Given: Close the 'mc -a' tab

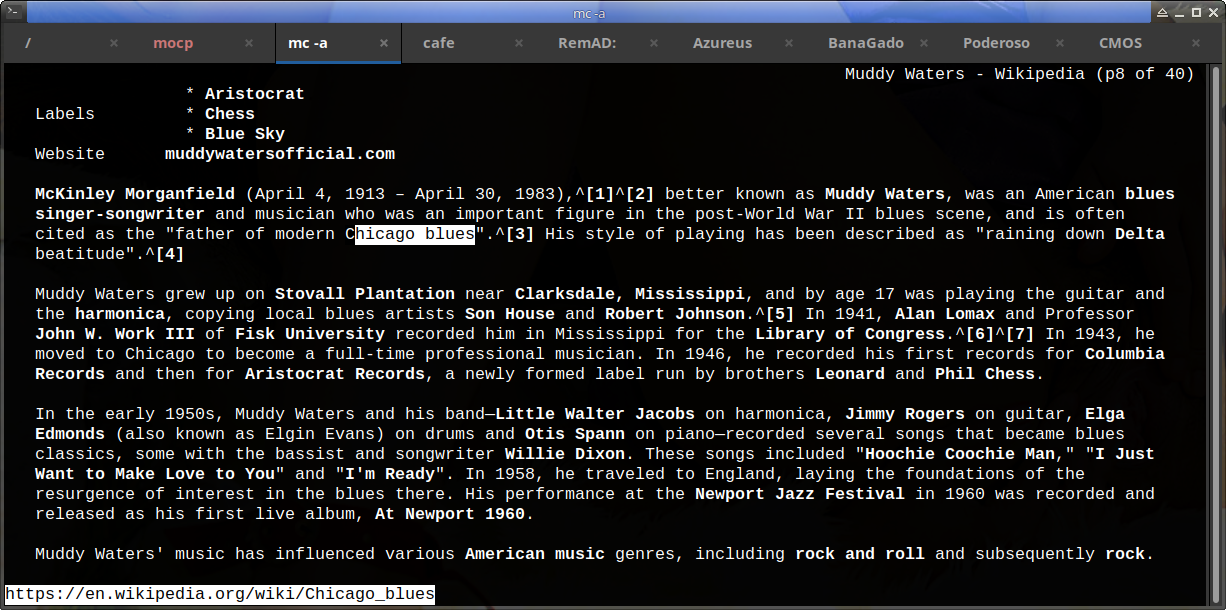Looking at the screenshot, I should pyautogui.click(x=384, y=43).
